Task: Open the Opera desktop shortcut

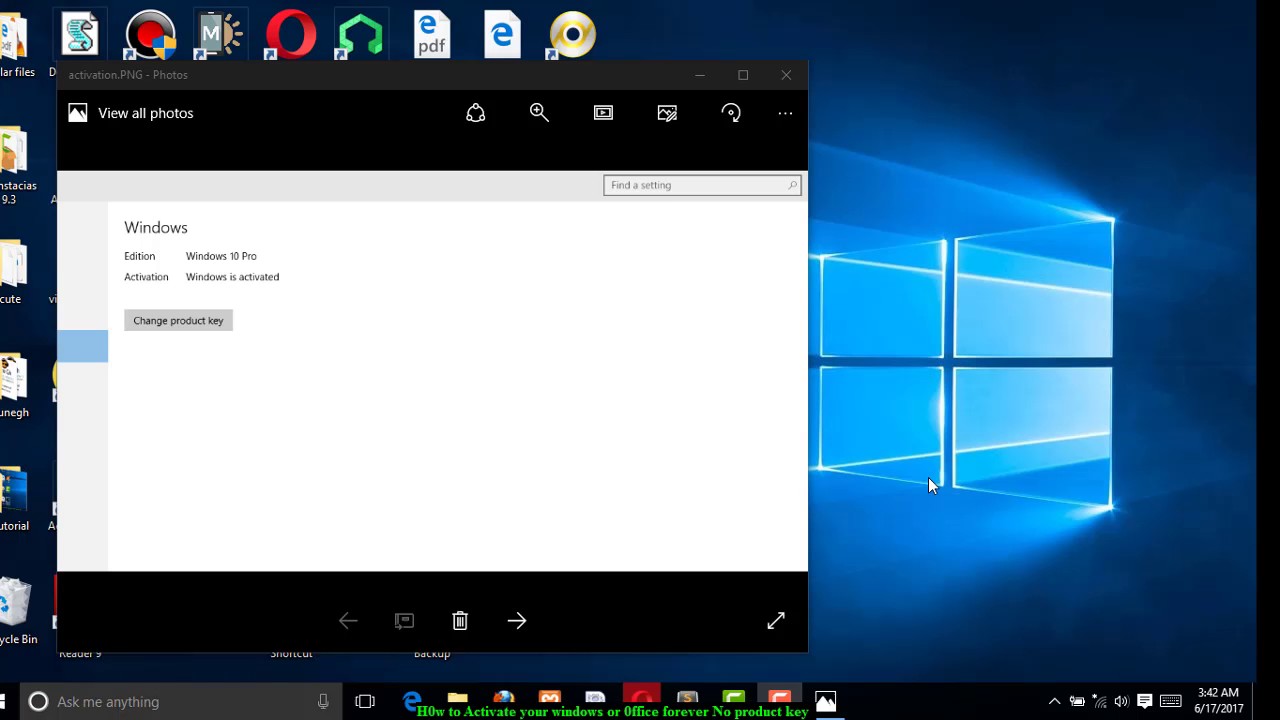Action: 291,35
